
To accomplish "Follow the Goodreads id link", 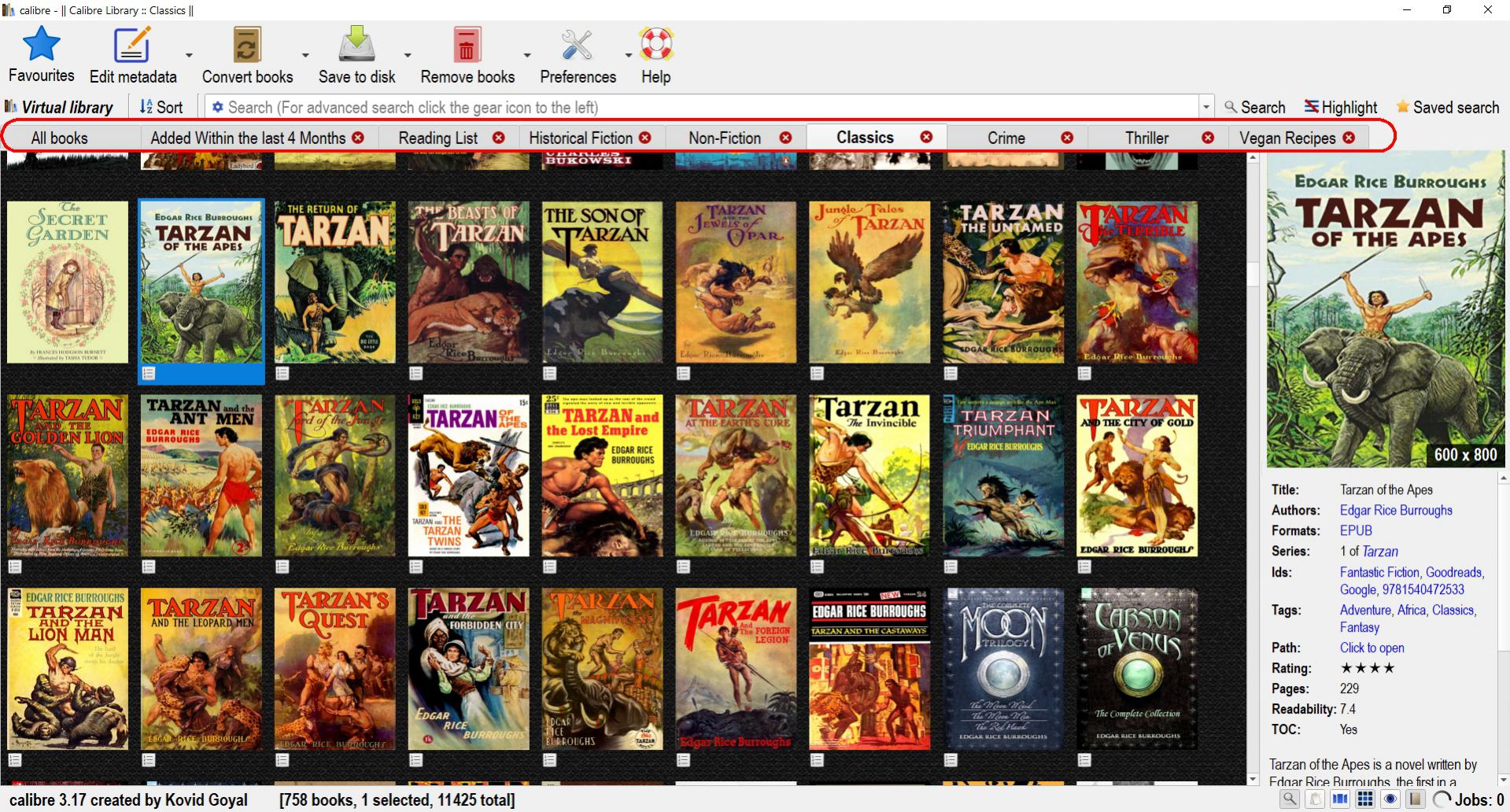I will 1454,572.
